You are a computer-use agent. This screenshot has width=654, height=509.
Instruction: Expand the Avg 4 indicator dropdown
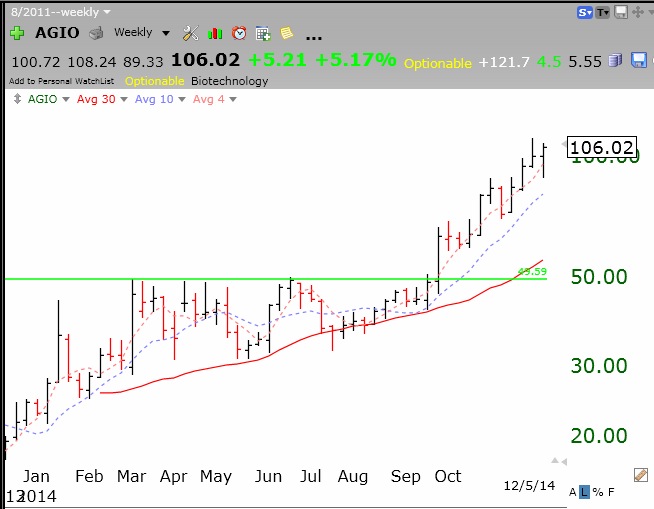coord(233,99)
